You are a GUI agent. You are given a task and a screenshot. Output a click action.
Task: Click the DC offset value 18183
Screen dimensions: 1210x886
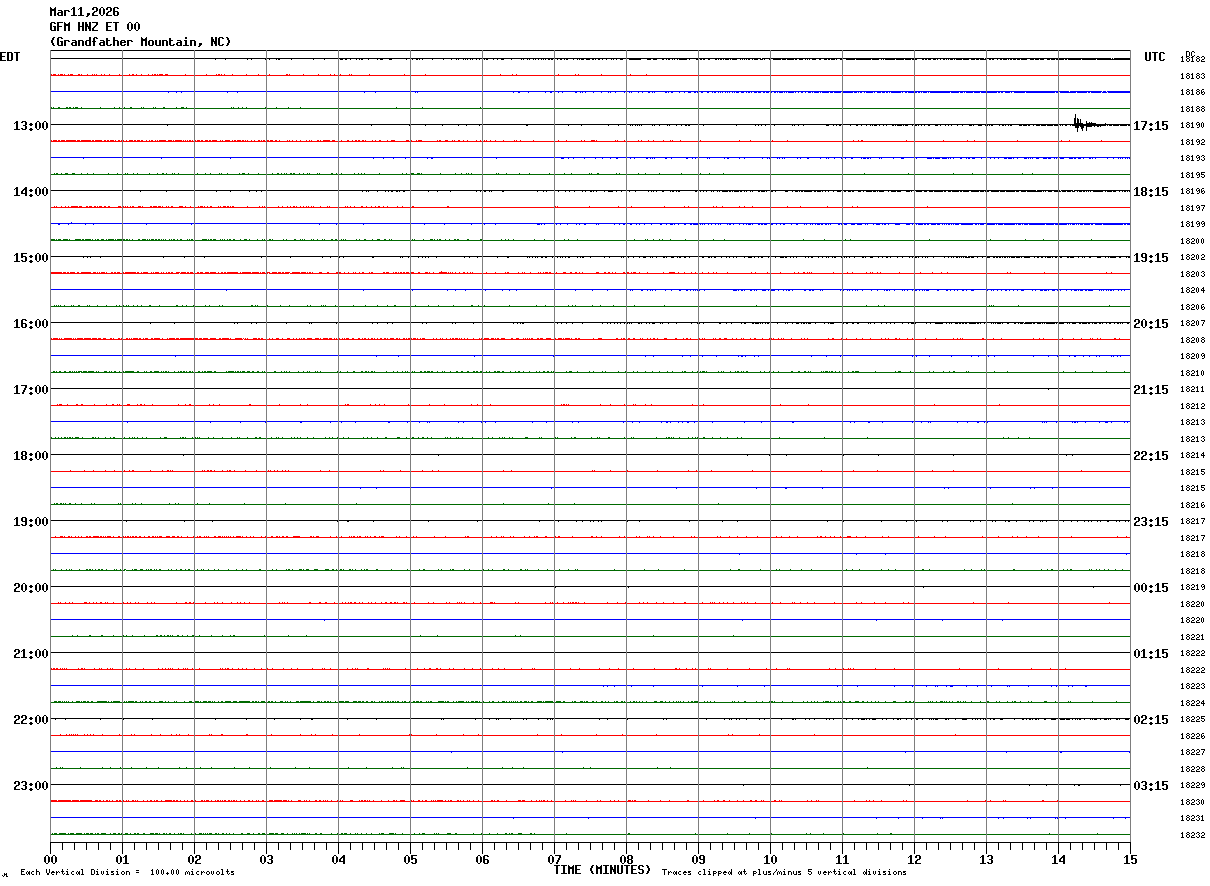tap(1192, 76)
